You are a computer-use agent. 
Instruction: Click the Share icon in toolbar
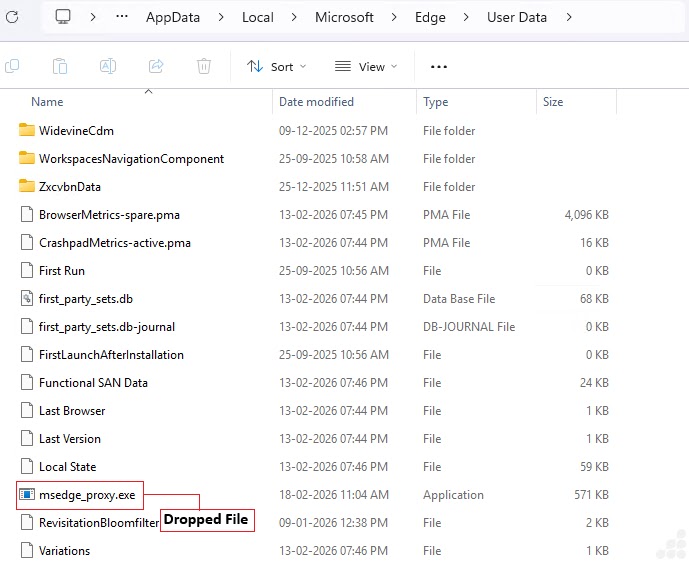156,66
